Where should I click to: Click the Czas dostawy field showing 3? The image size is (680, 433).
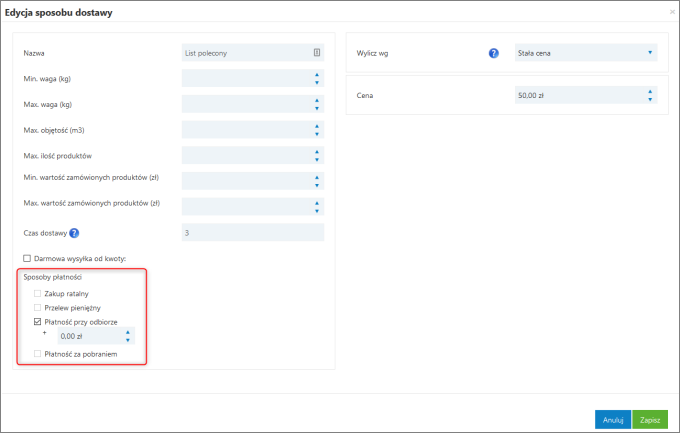tap(253, 233)
